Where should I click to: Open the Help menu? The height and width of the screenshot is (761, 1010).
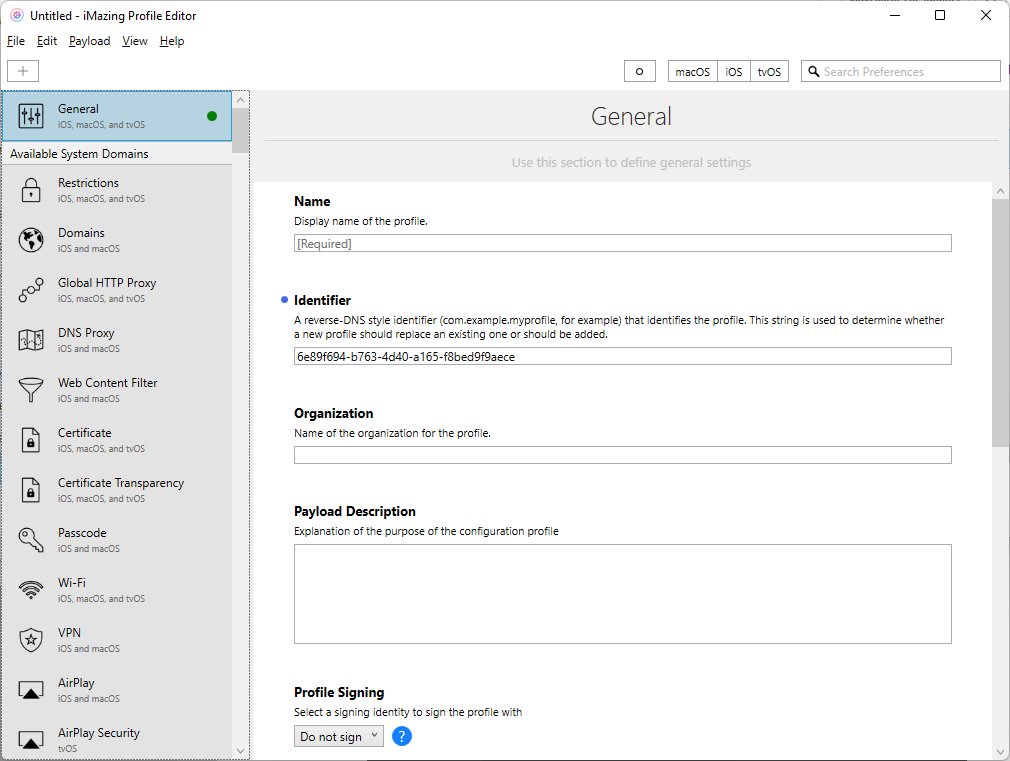point(172,41)
